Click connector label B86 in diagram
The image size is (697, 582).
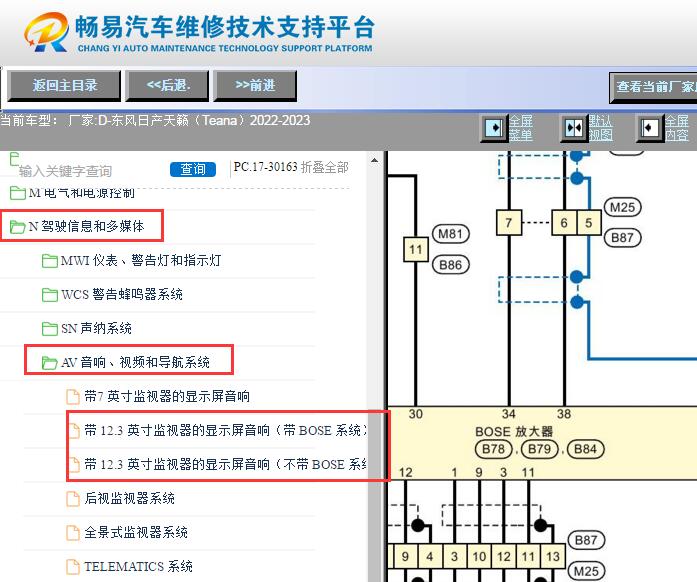(x=451, y=265)
